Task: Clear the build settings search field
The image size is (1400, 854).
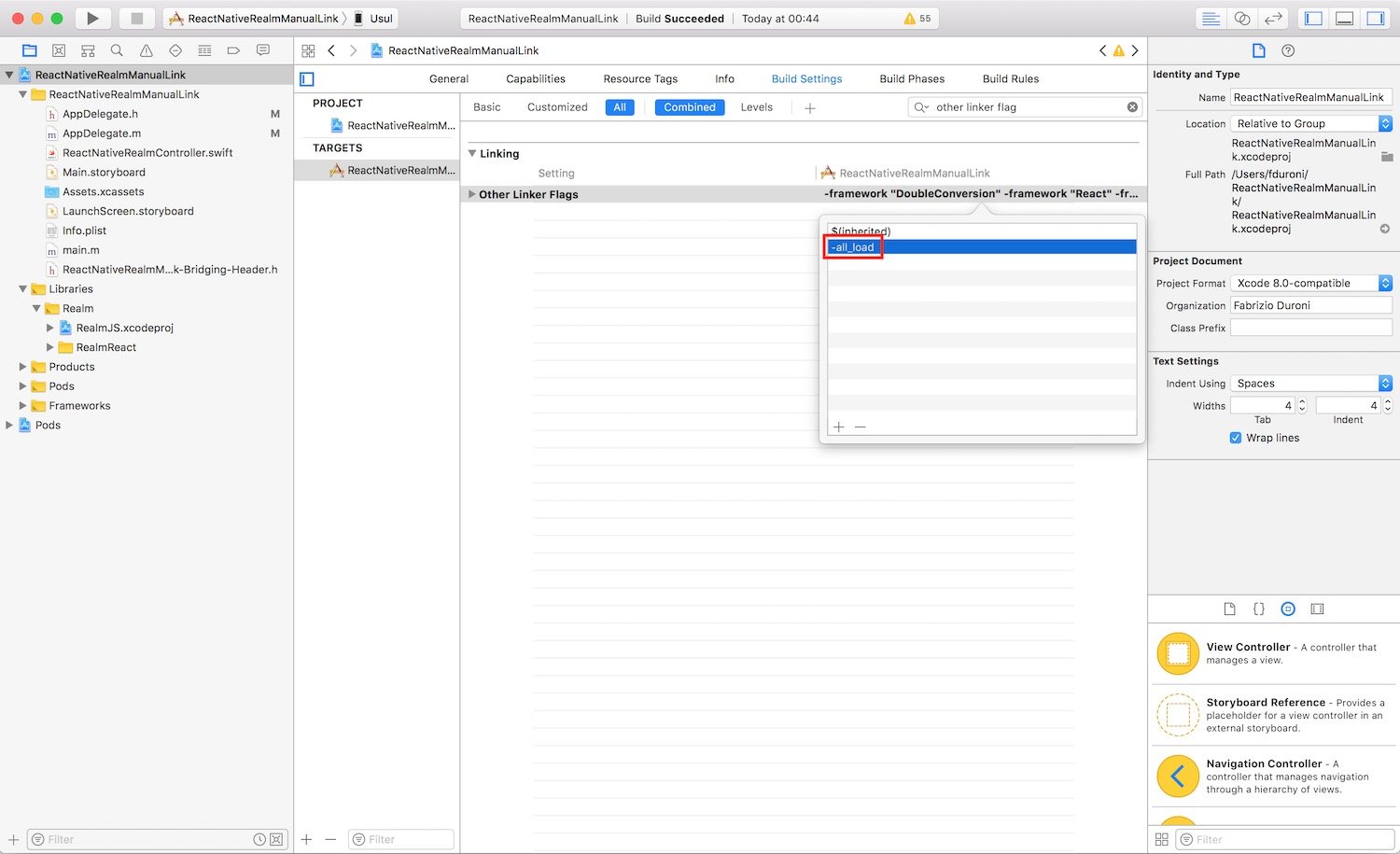Action: point(1132,107)
